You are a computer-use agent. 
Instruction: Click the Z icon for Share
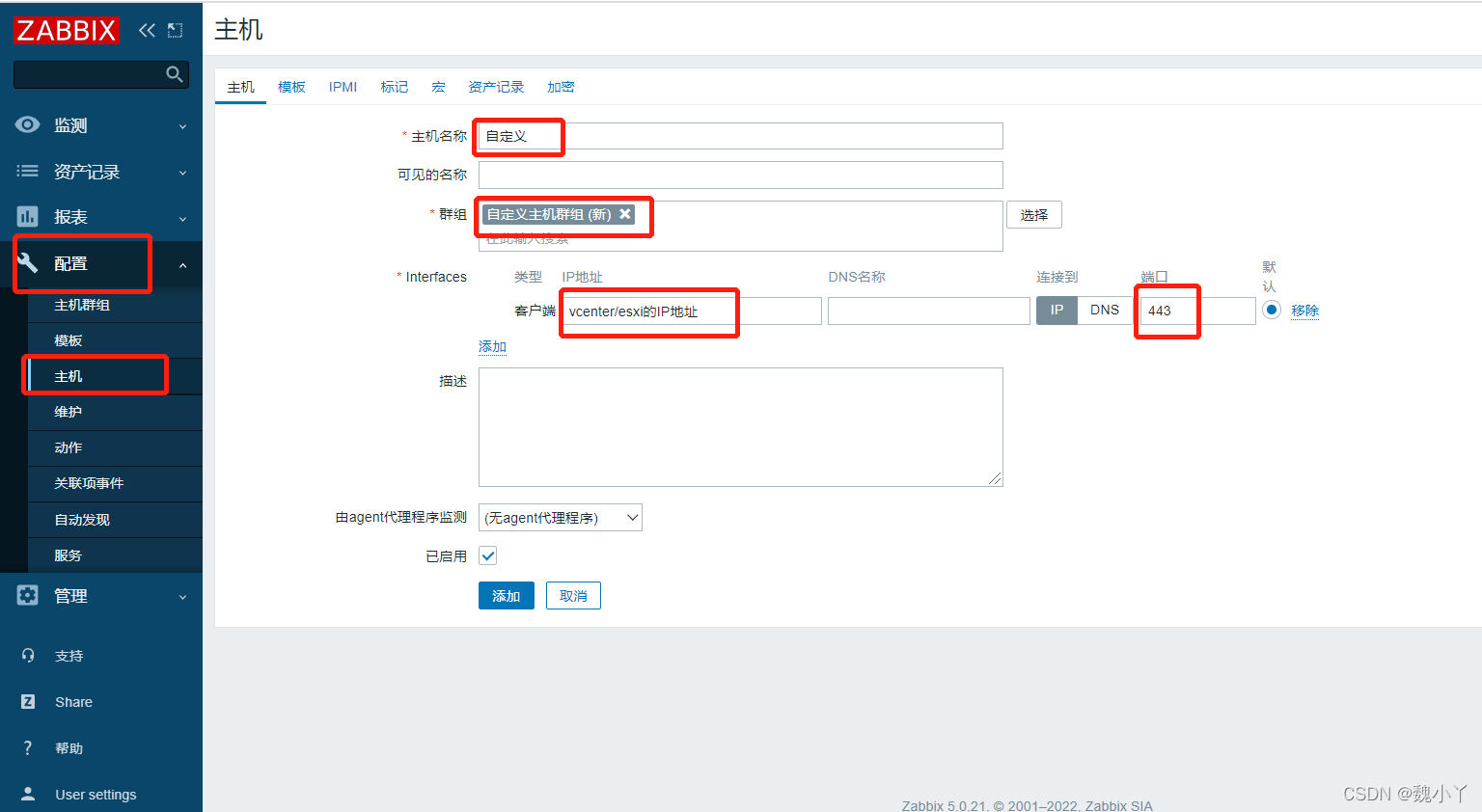(28, 702)
